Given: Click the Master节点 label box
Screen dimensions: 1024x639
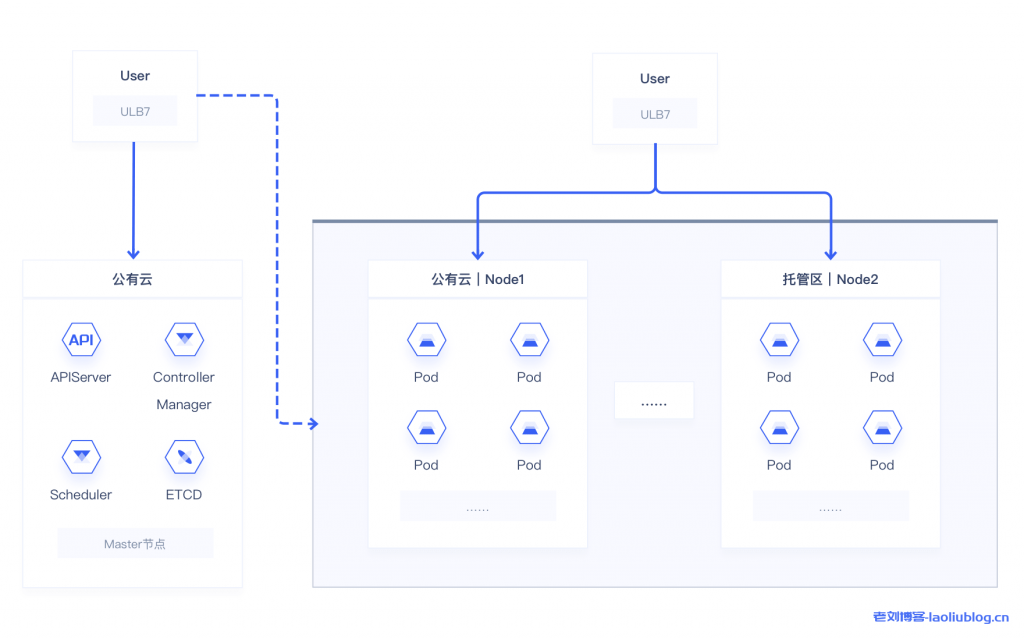Looking at the screenshot, I should coord(135,544).
